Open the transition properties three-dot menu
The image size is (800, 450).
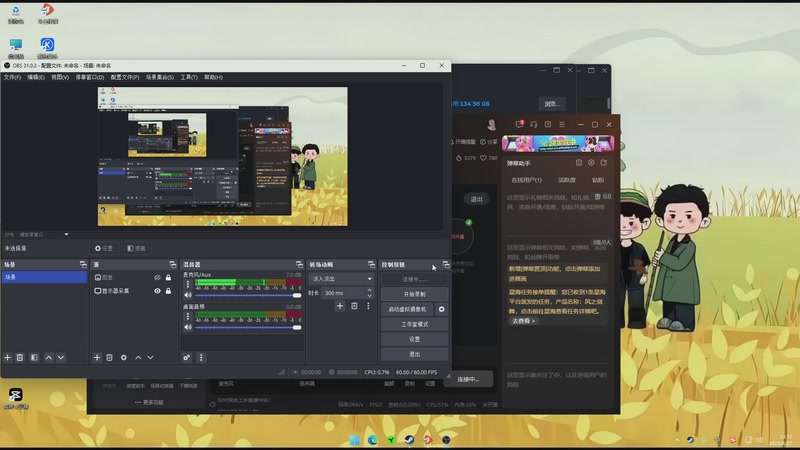point(368,306)
